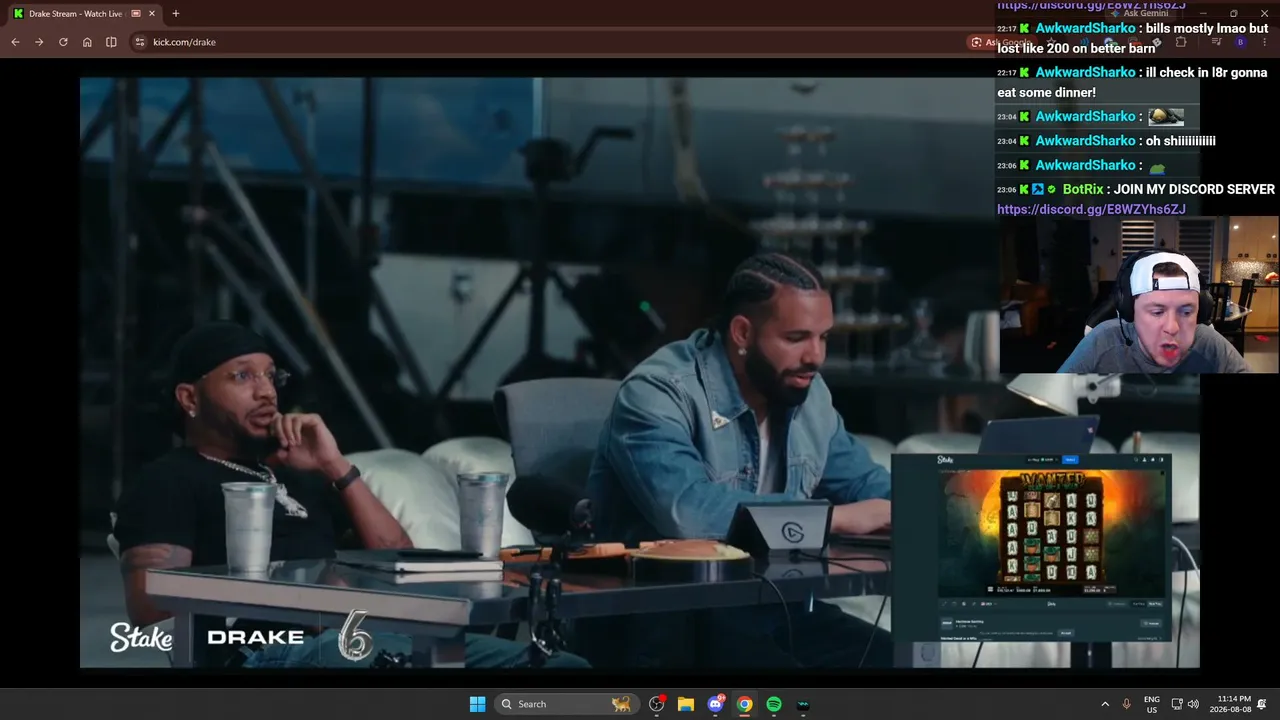Open OBS Studio from the taskbar

657,704
